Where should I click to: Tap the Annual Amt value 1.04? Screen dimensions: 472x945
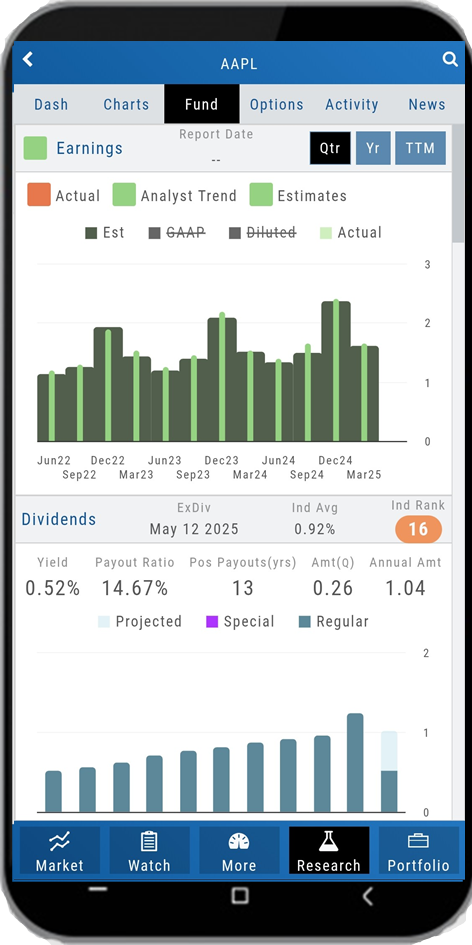(405, 588)
